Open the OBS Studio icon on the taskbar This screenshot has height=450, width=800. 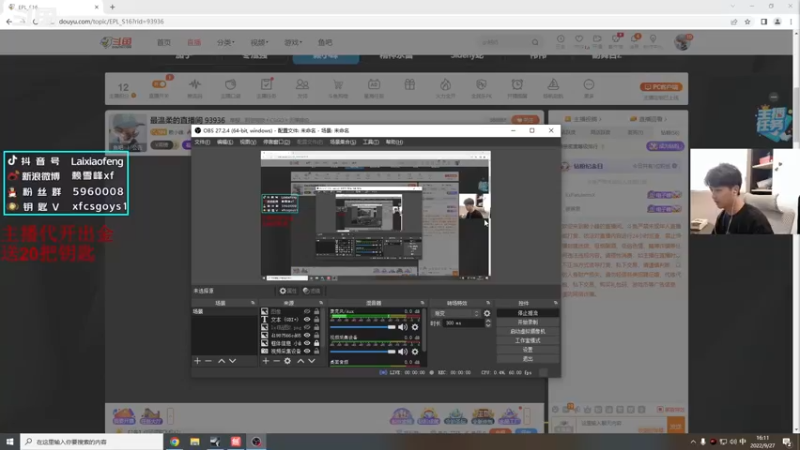coord(256,442)
